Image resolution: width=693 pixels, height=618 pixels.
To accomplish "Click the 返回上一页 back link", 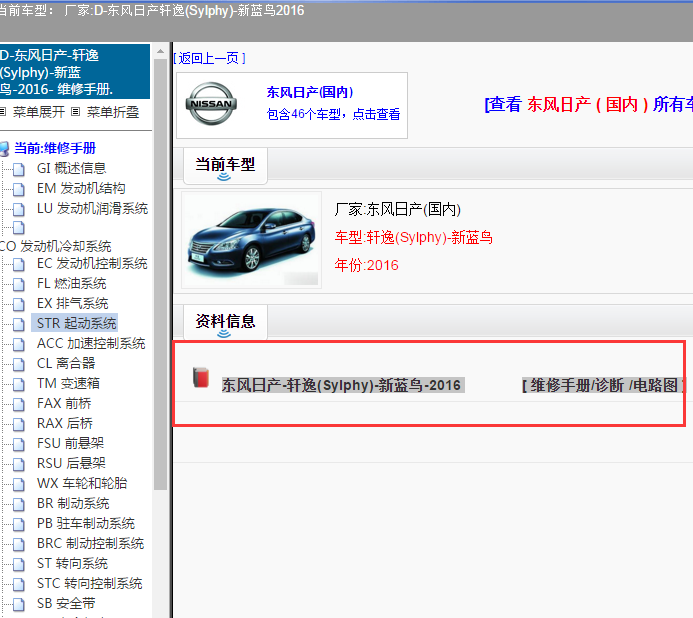I will [x=209, y=58].
